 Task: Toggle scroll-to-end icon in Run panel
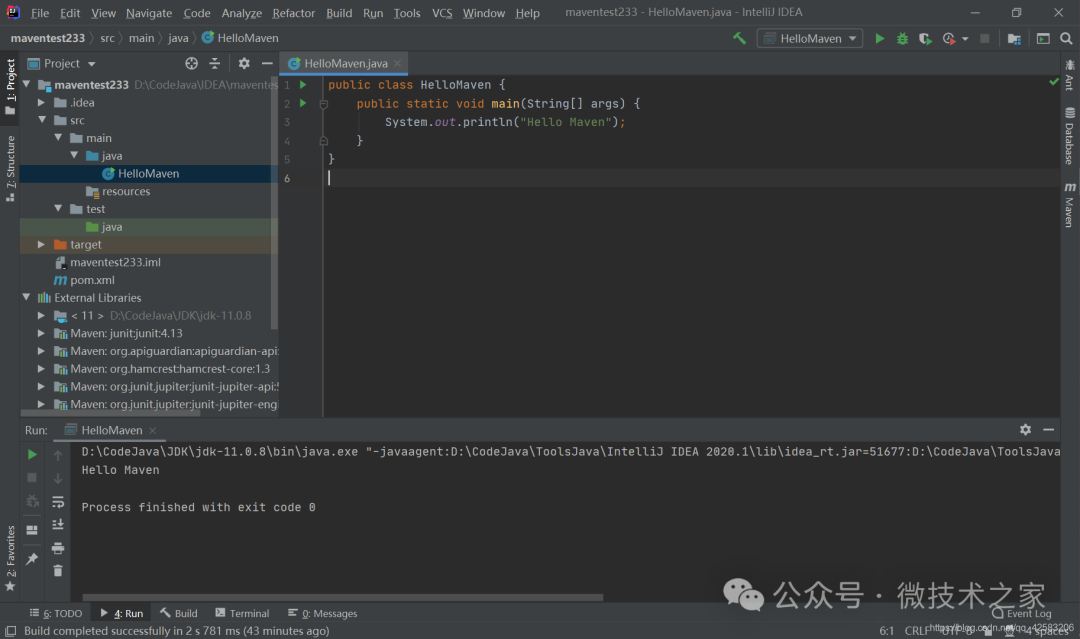pyautogui.click(x=58, y=525)
